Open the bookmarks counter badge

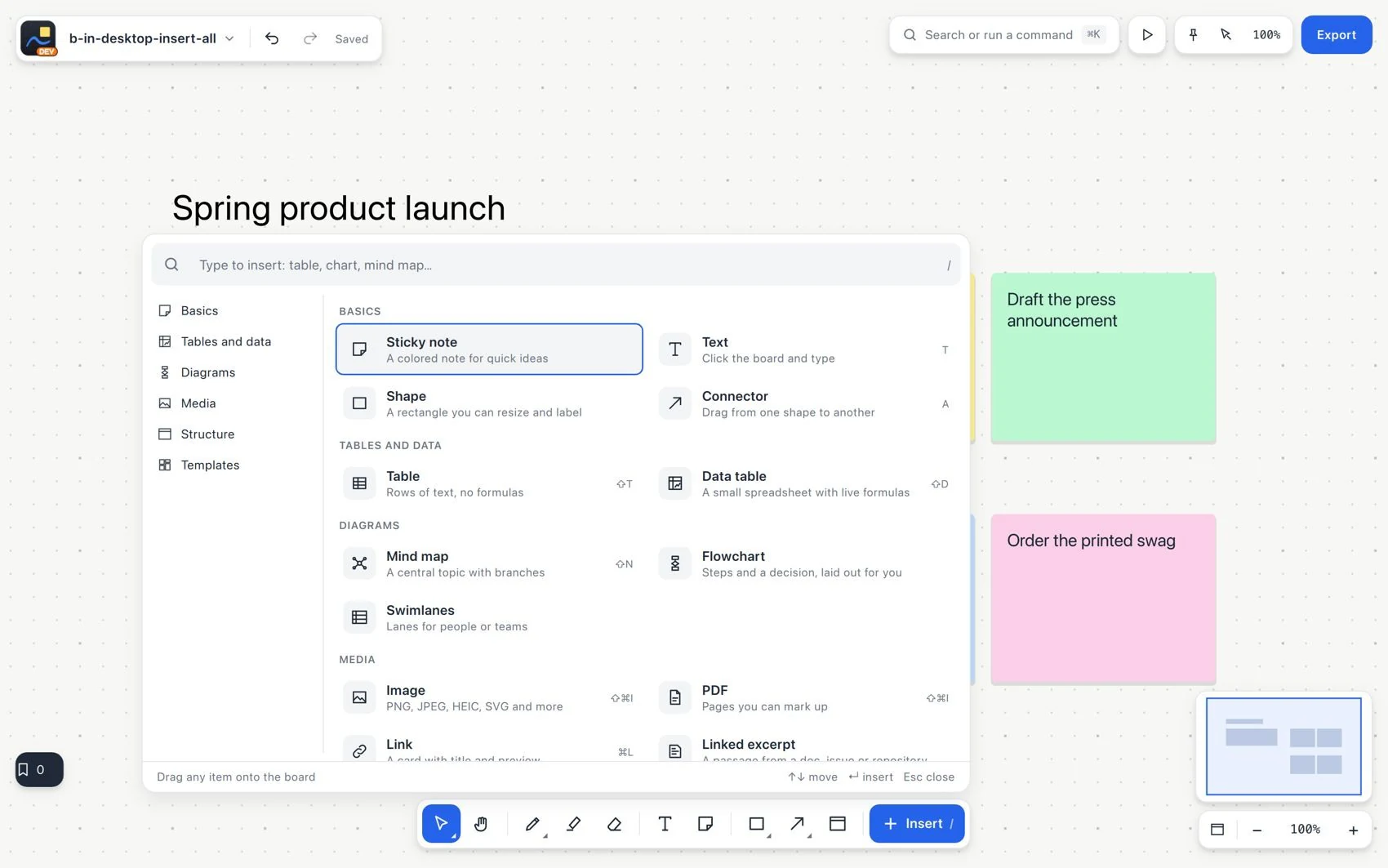(39, 769)
